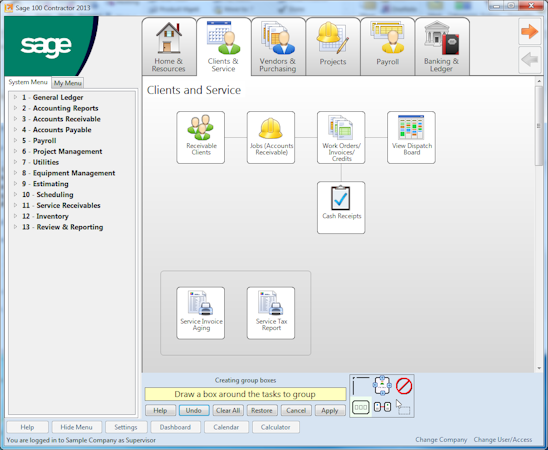
Task: Select the pointer selection rectangle tool
Action: [403, 407]
